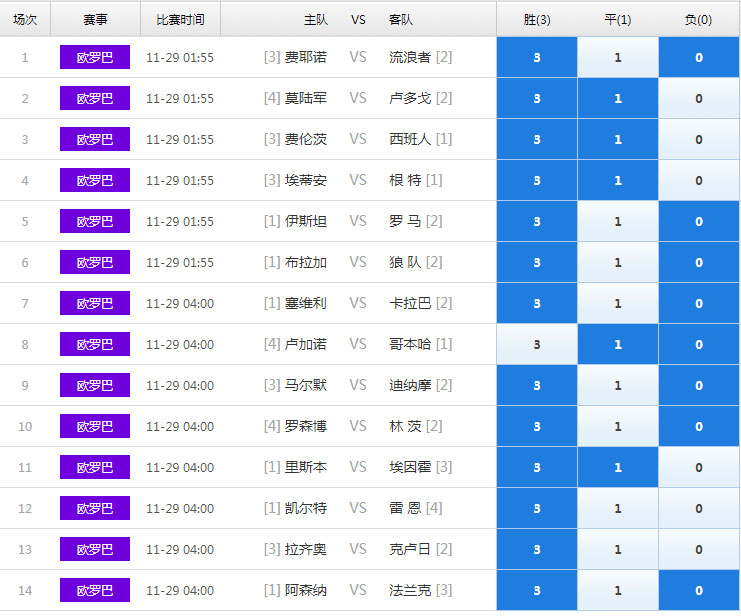Viewport: 741px width, 616px height.
Task: Click the 赛事 column header
Action: [95, 19]
